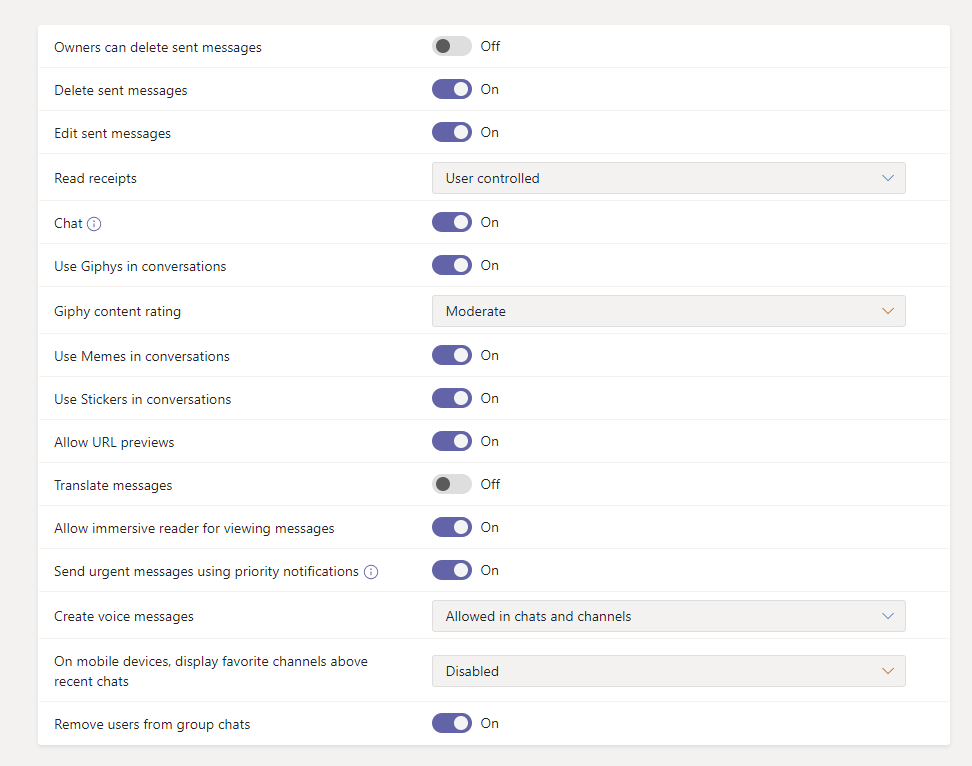Screen dimensions: 972x766
Task: Turn off Remove users from group chats
Action: click(452, 723)
